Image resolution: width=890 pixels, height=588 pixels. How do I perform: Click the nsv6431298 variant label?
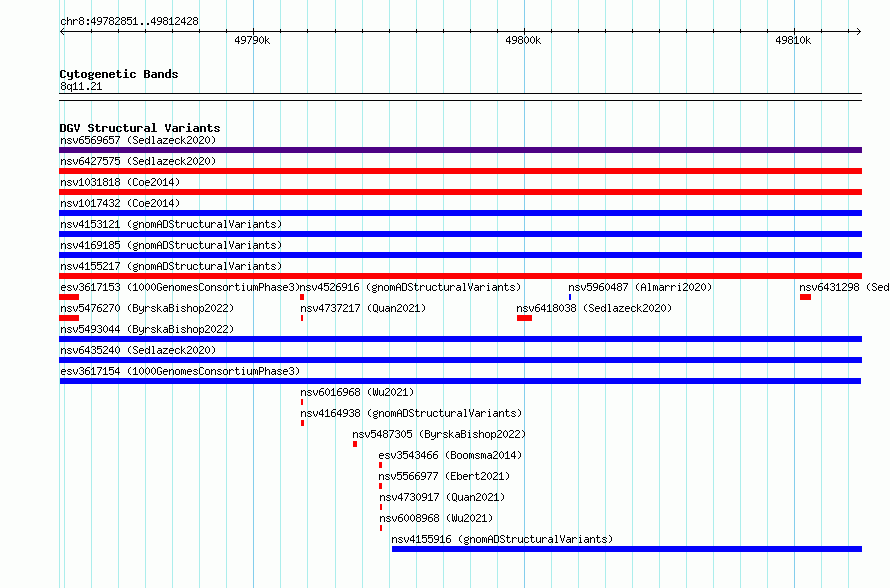[x=844, y=287]
